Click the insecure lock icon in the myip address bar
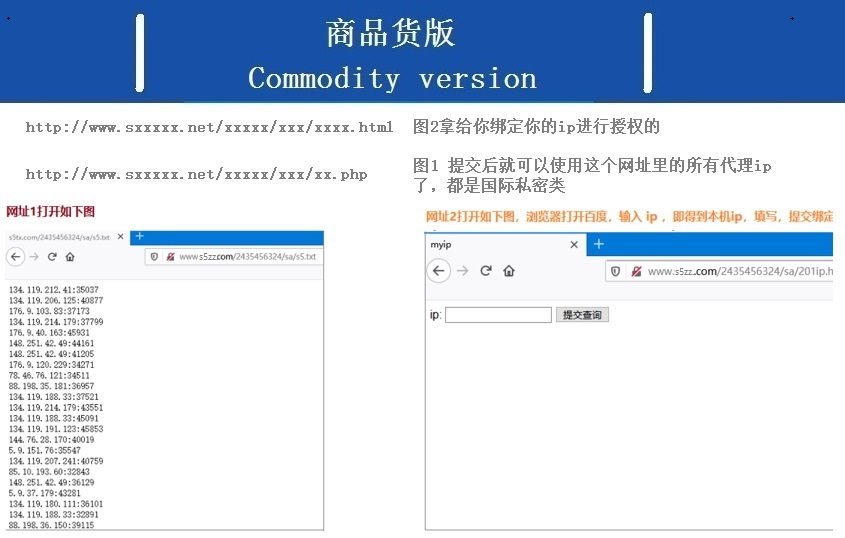845x538 pixels. point(635,271)
